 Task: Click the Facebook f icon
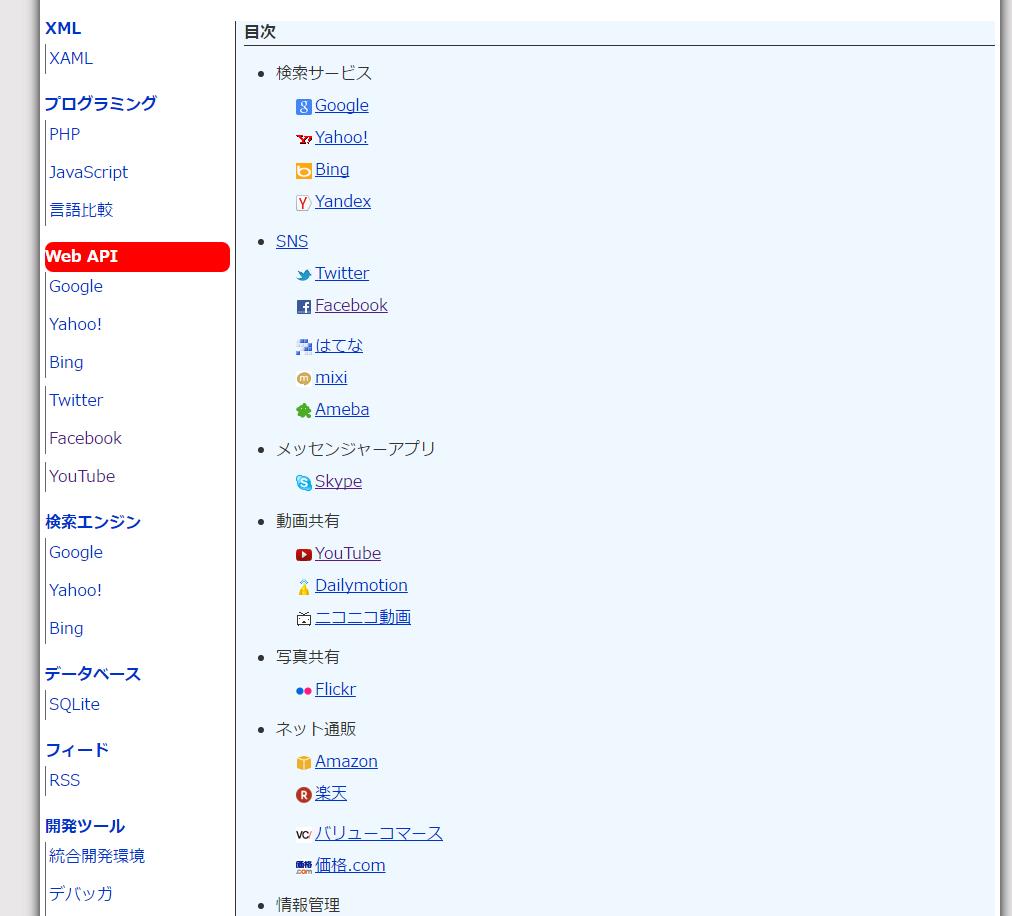(303, 307)
